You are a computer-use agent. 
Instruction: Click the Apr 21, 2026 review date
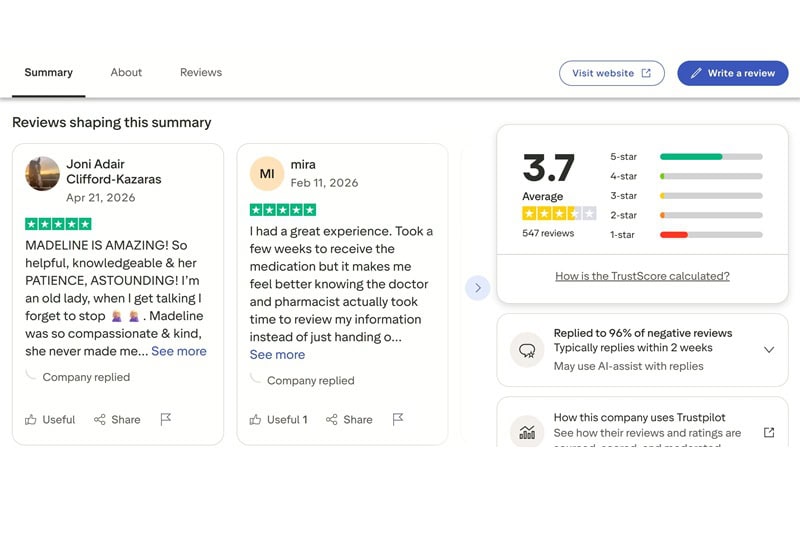coord(101,197)
